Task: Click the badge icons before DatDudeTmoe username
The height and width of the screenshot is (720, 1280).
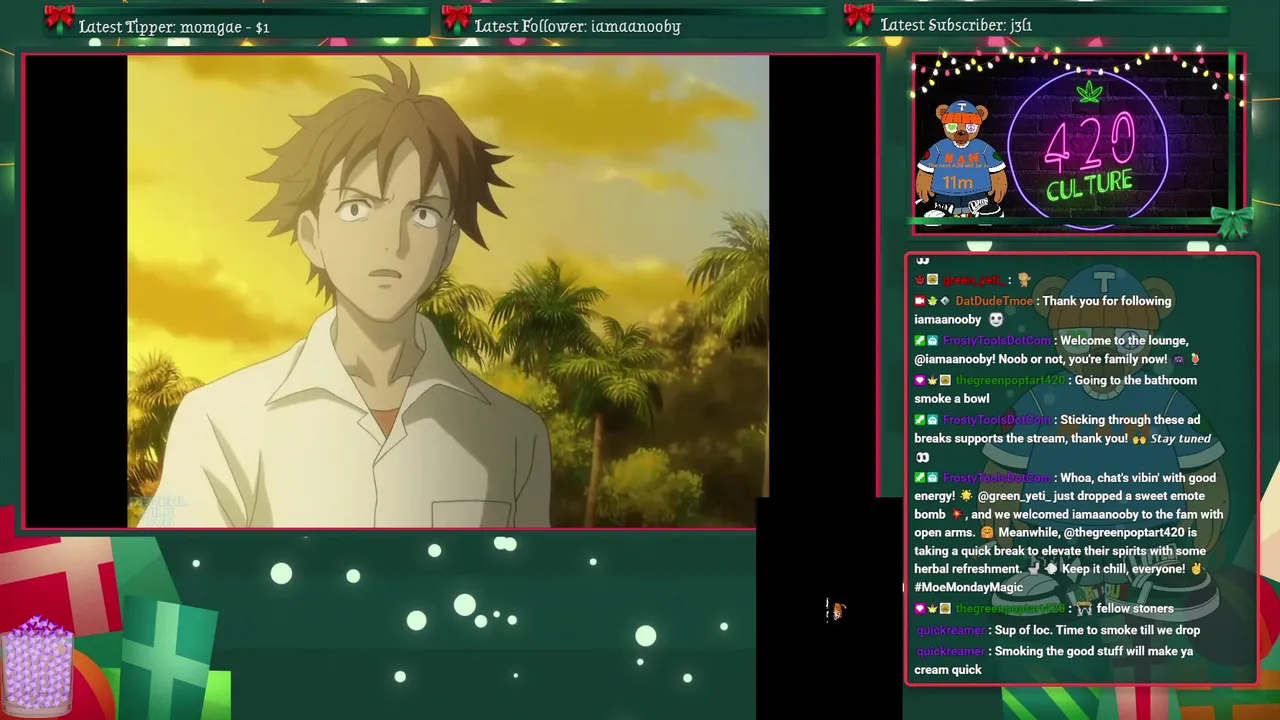Action: tap(932, 301)
